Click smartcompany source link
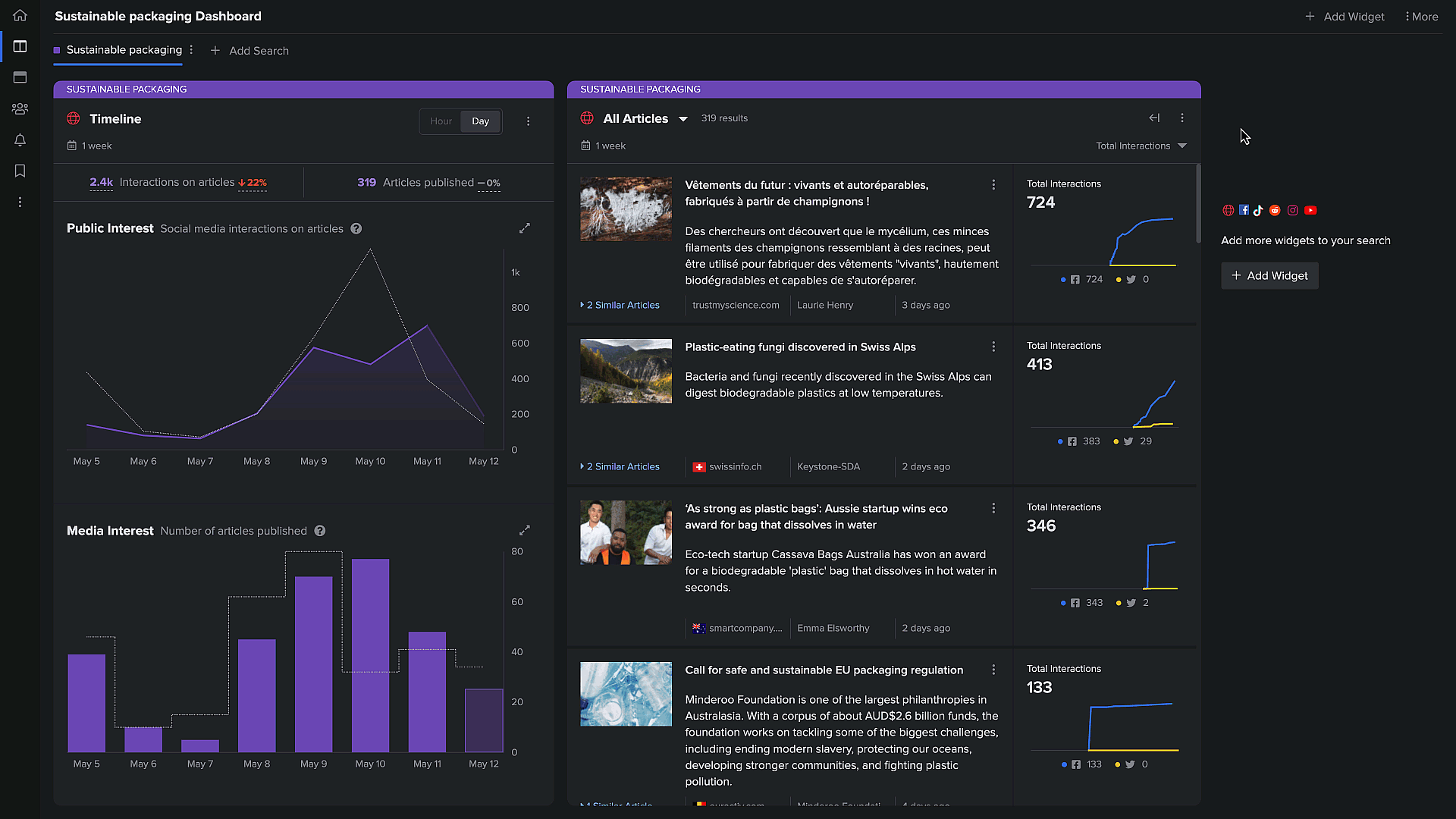The image size is (1456, 819). point(736,628)
